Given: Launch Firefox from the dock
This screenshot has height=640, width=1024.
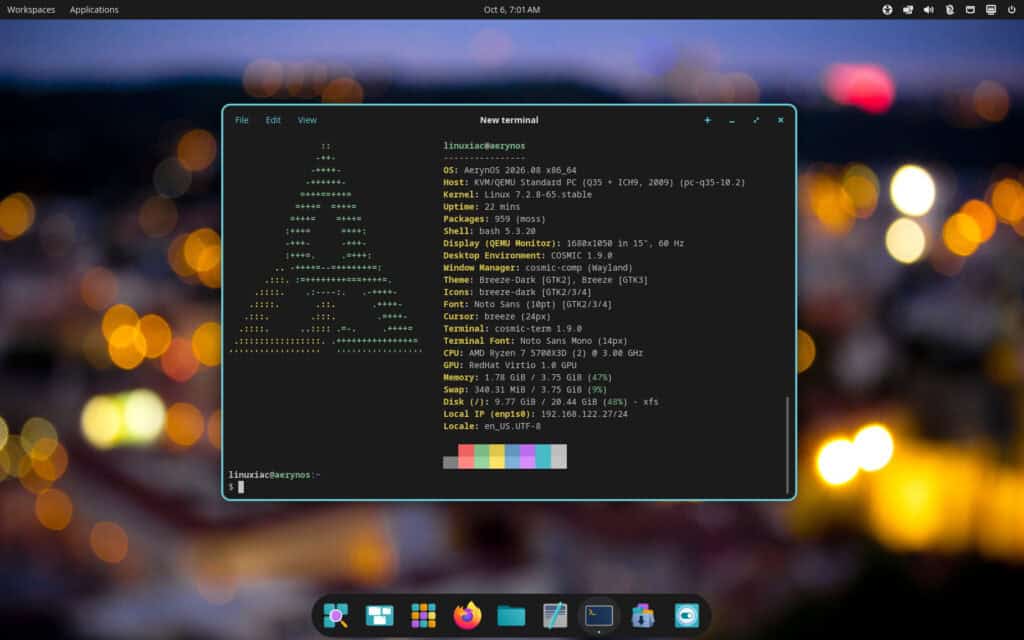Looking at the screenshot, I should (x=467, y=615).
